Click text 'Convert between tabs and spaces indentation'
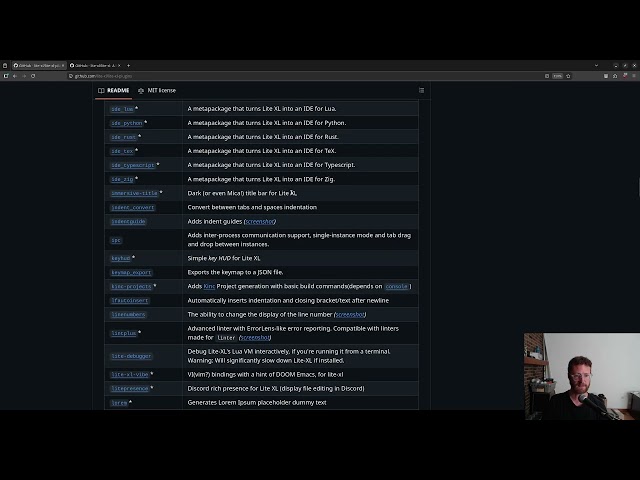Image resolution: width=640 pixels, height=480 pixels. click(252, 207)
